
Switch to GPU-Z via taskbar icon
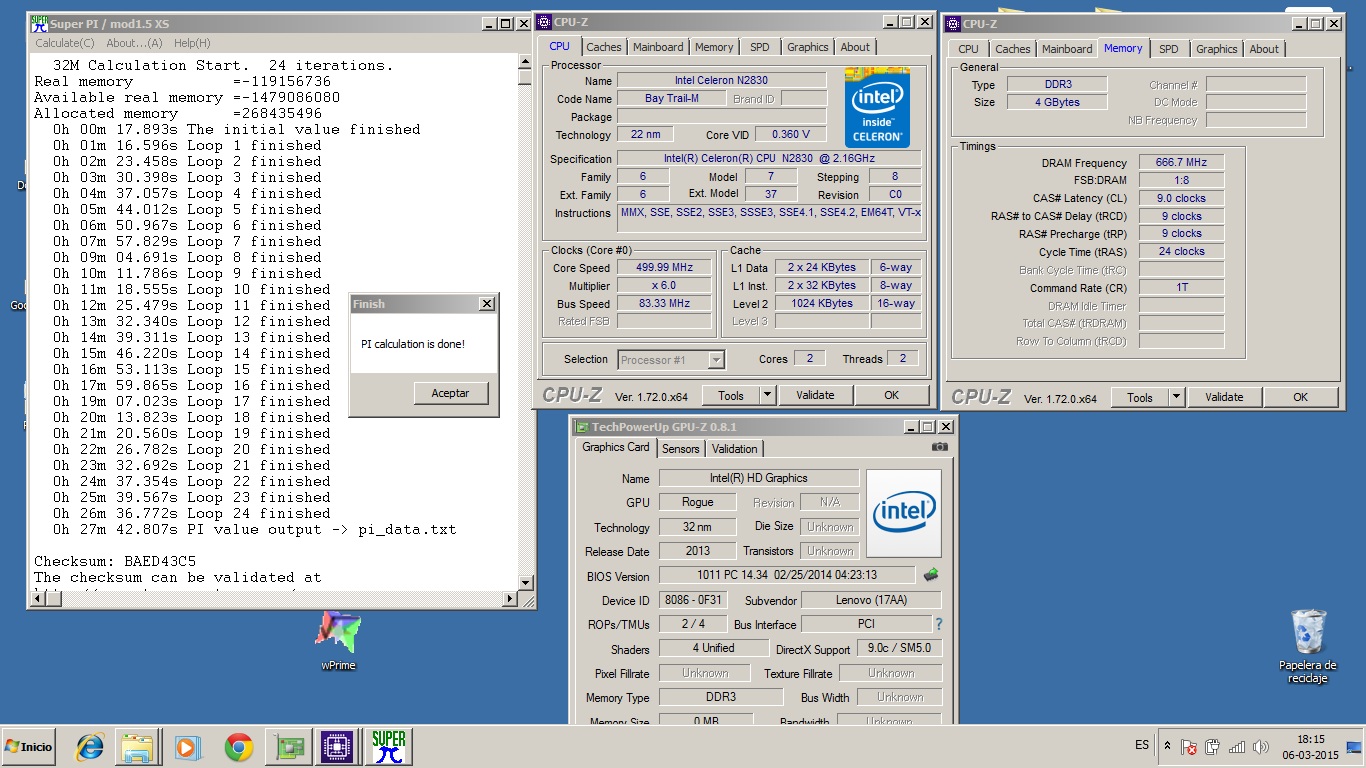(x=289, y=747)
